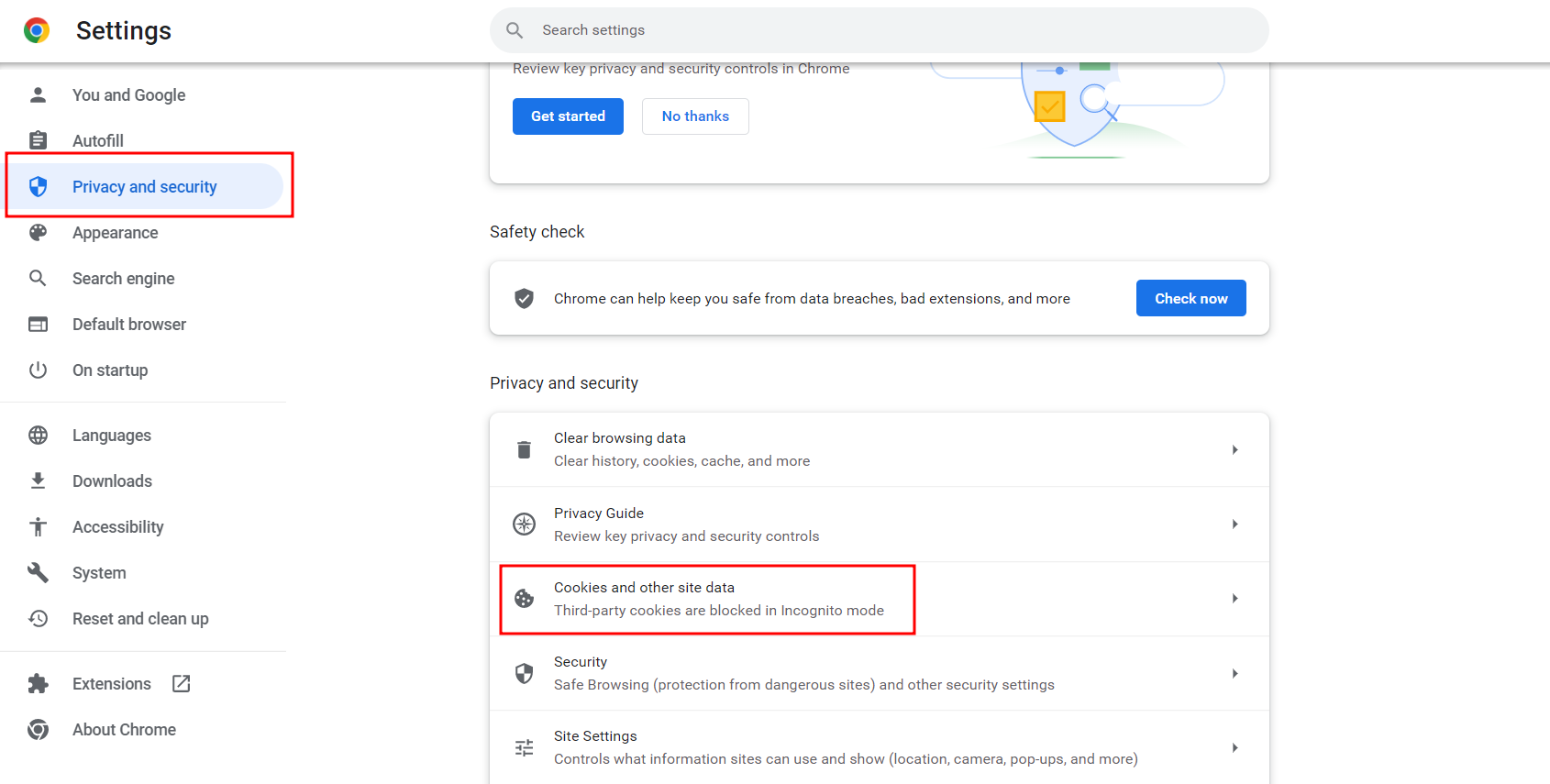Click the Default browser window icon
The width and height of the screenshot is (1550, 784).
38,324
